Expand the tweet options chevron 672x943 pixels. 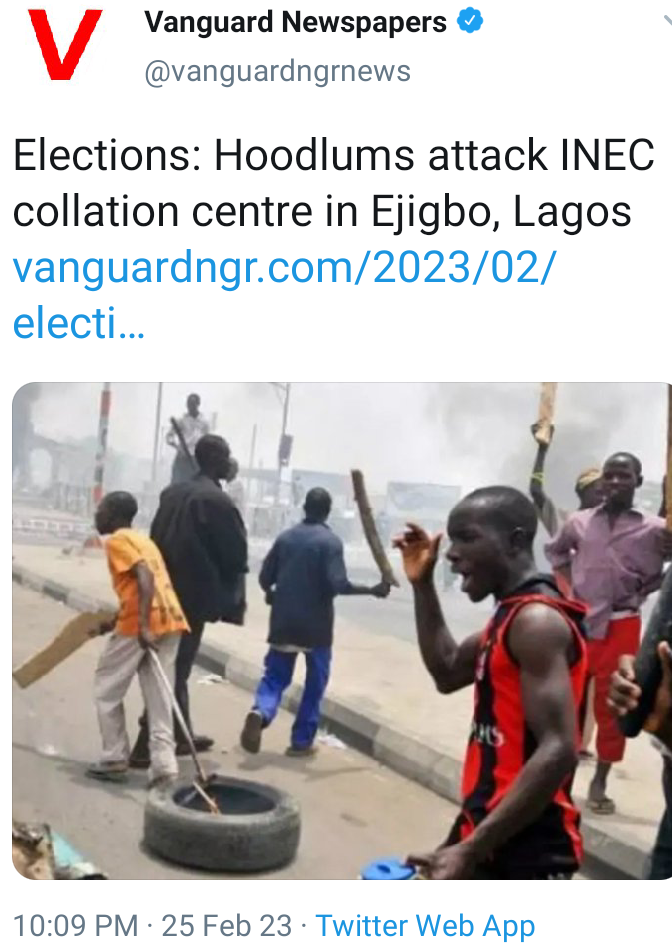[667, 20]
